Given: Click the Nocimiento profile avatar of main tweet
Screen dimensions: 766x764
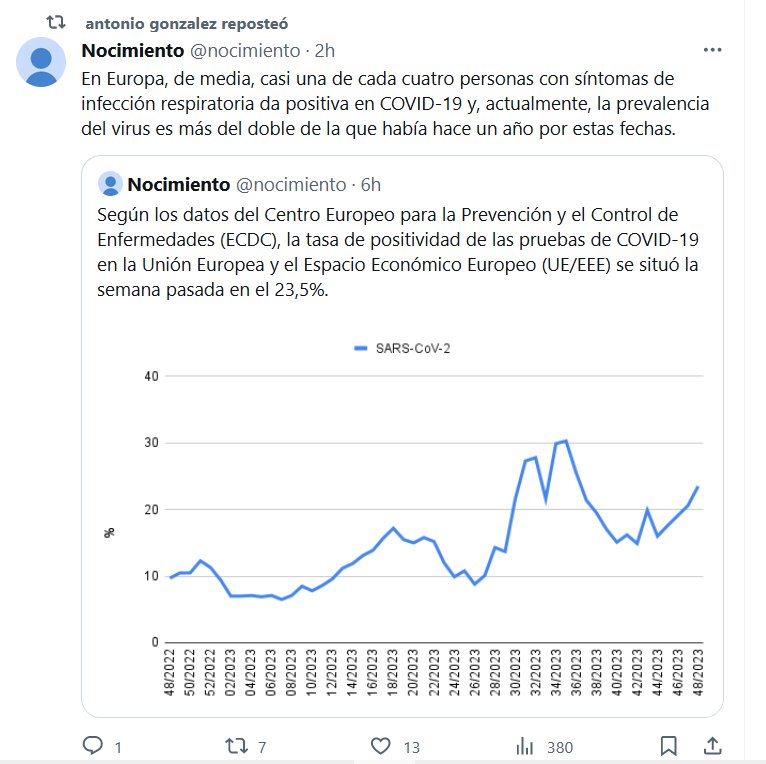Looking at the screenshot, I should (x=42, y=63).
